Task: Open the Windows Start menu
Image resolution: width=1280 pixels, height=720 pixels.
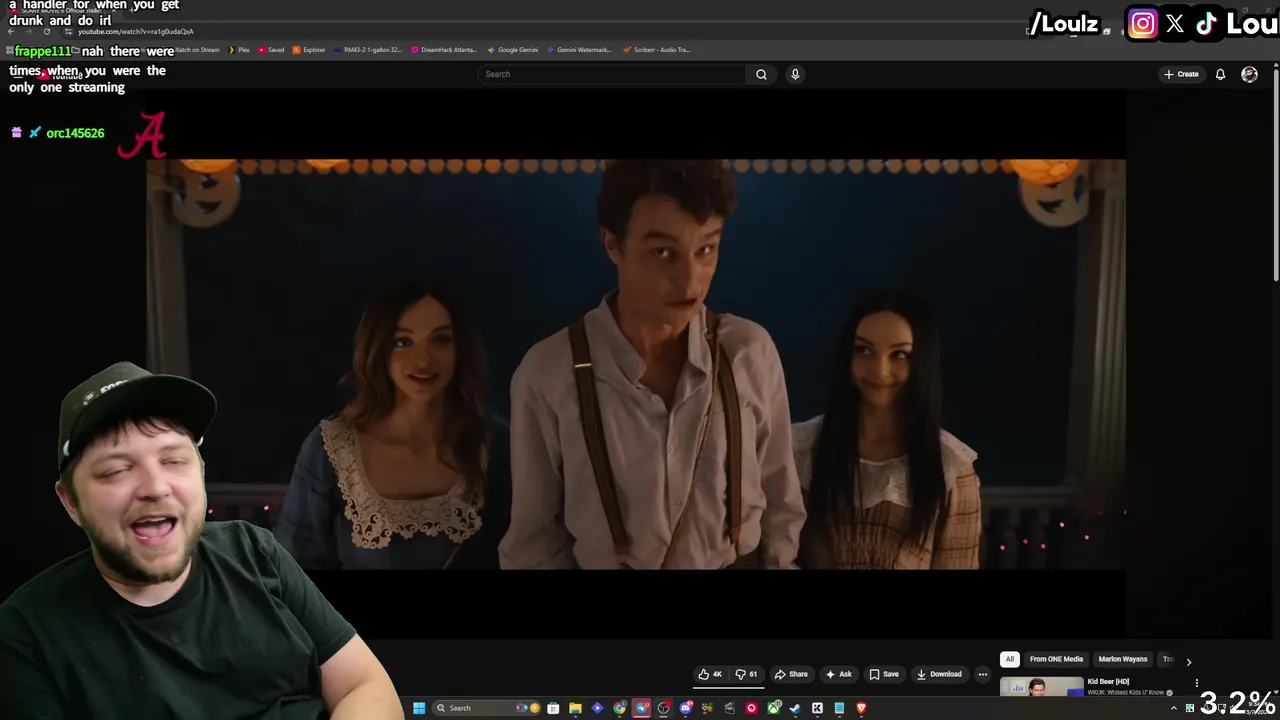Action: [419, 708]
